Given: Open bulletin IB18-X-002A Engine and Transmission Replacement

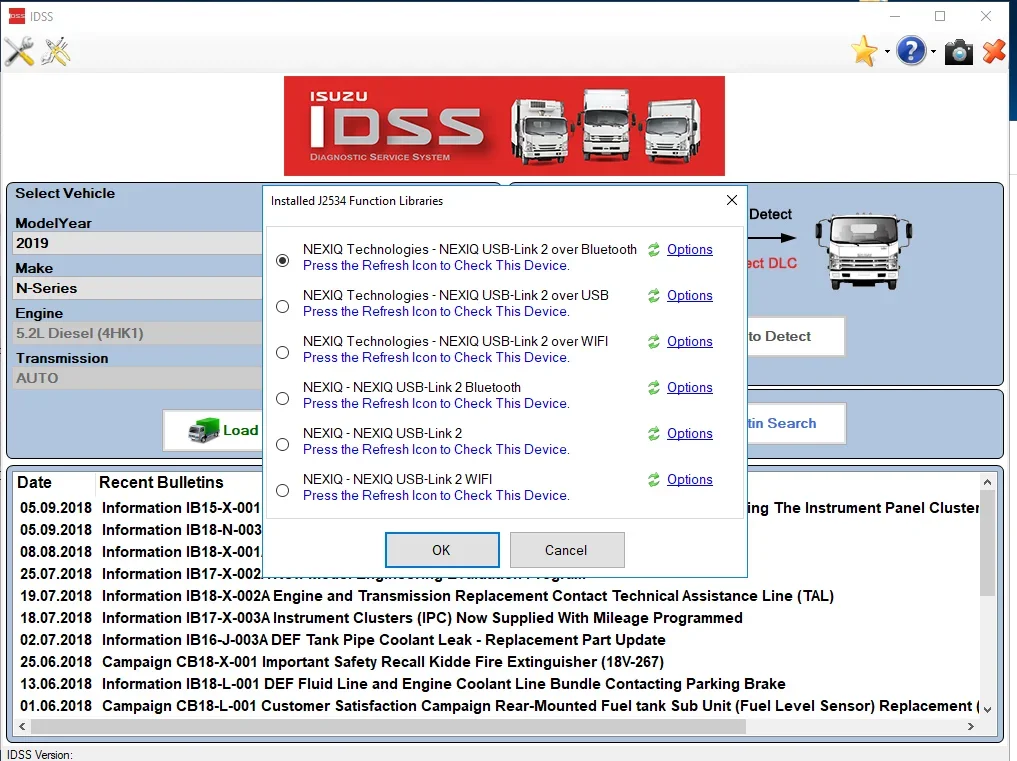Looking at the screenshot, I should coord(427,596).
